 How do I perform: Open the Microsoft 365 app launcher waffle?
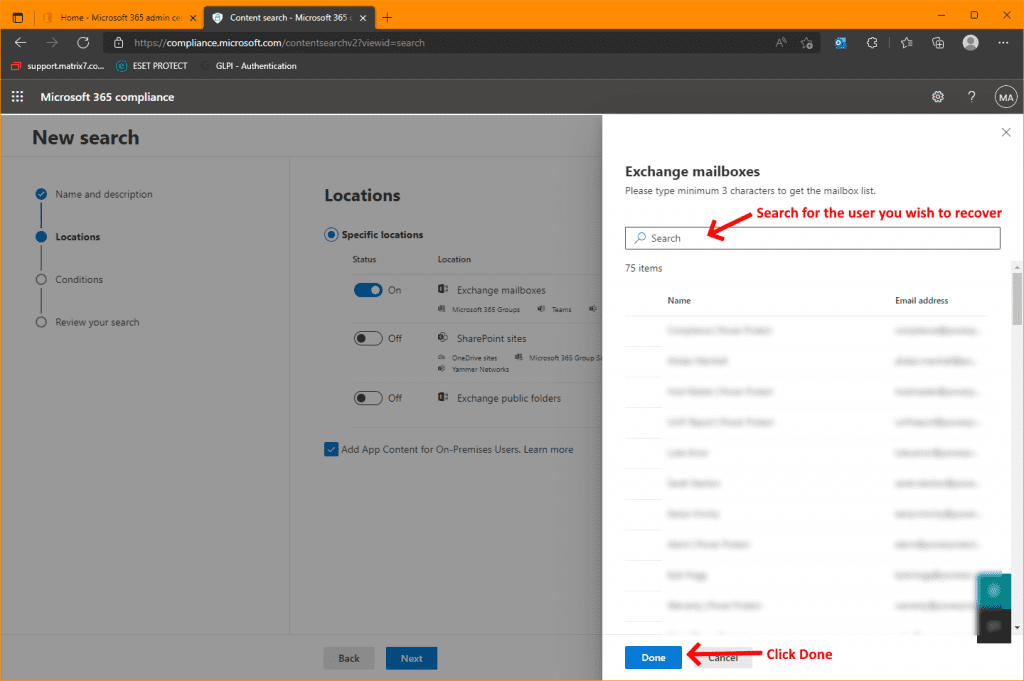tap(18, 97)
